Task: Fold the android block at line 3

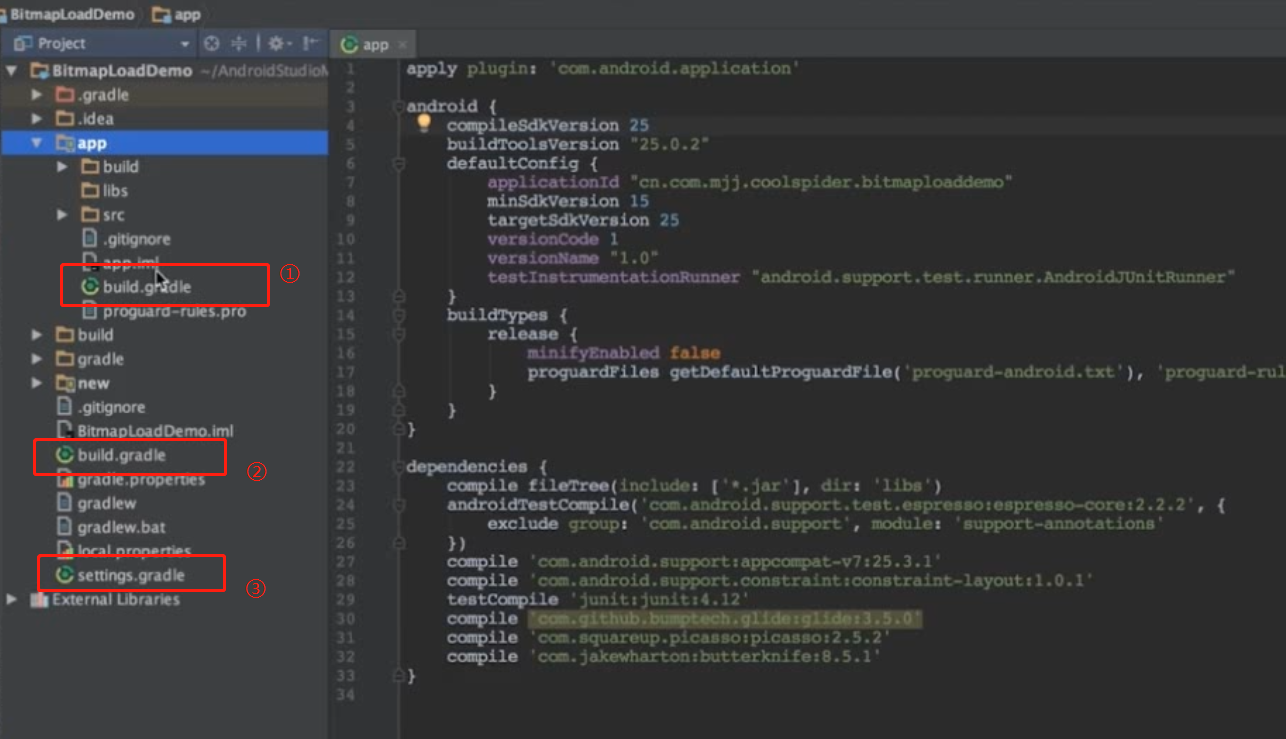Action: [x=398, y=106]
